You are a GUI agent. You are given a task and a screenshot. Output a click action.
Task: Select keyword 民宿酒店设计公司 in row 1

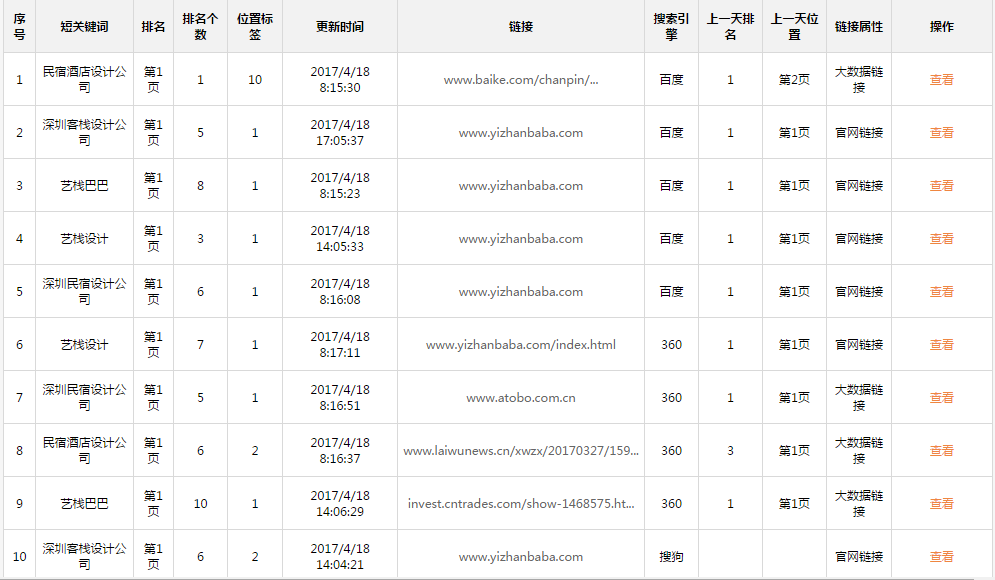click(x=84, y=80)
